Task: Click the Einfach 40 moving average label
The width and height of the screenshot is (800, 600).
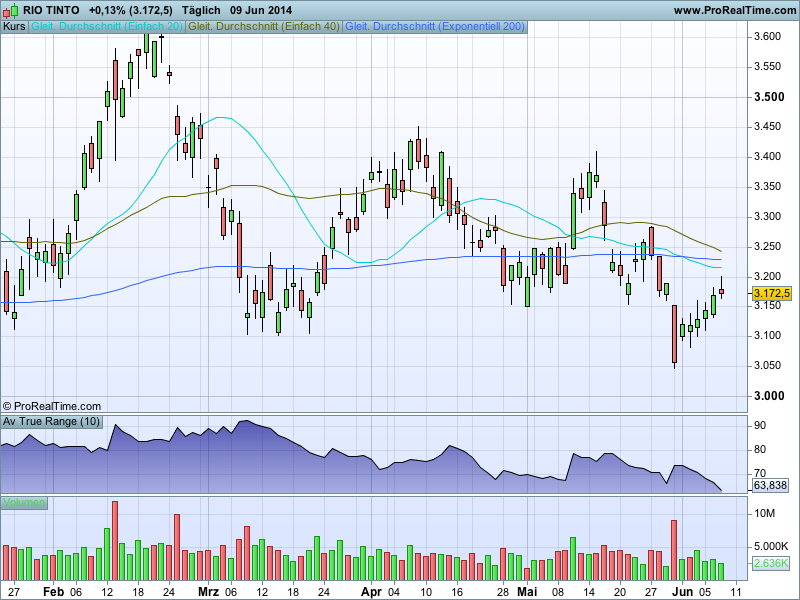Action: tap(264, 26)
